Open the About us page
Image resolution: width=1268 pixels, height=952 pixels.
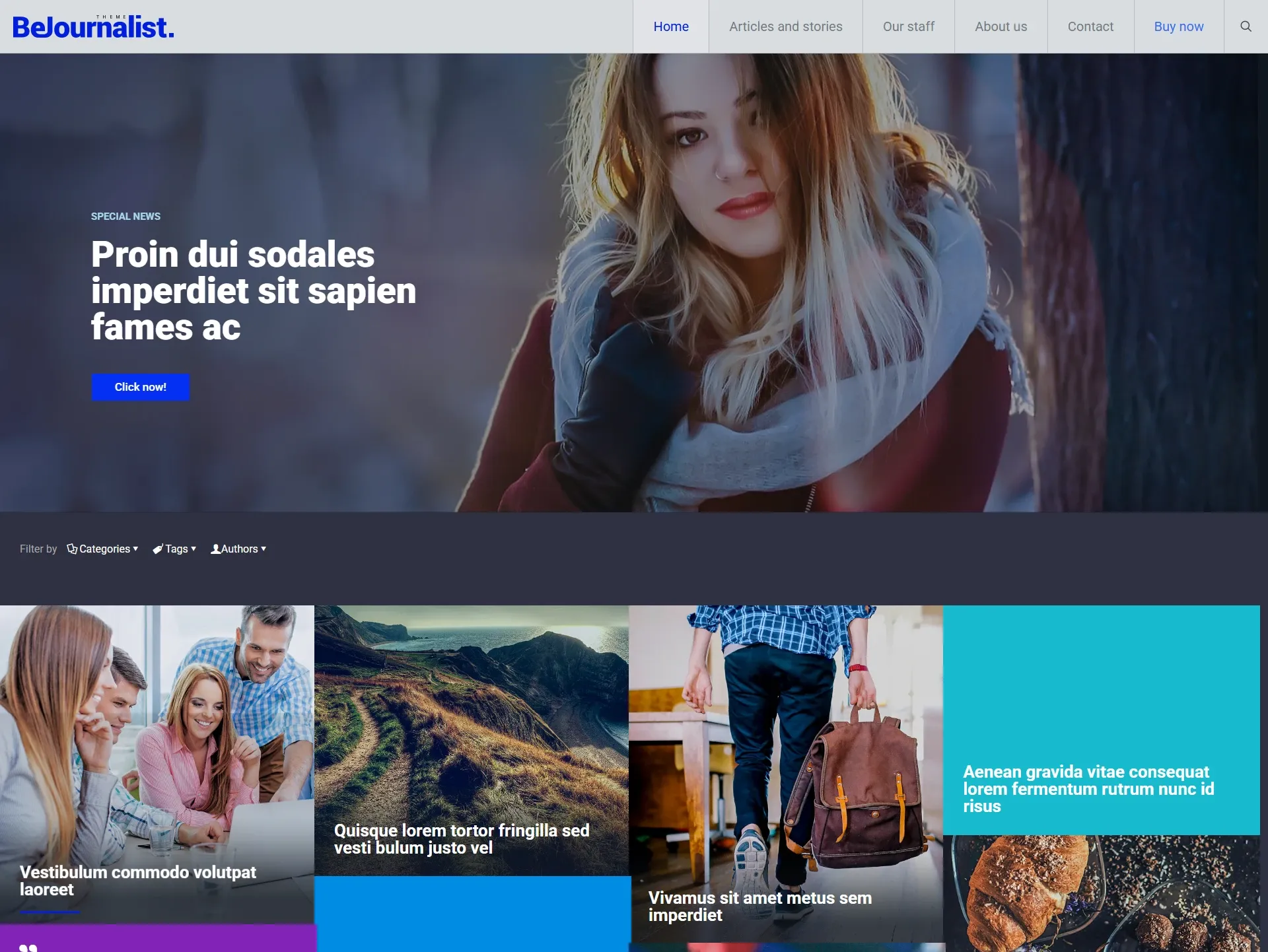pyautogui.click(x=1001, y=26)
